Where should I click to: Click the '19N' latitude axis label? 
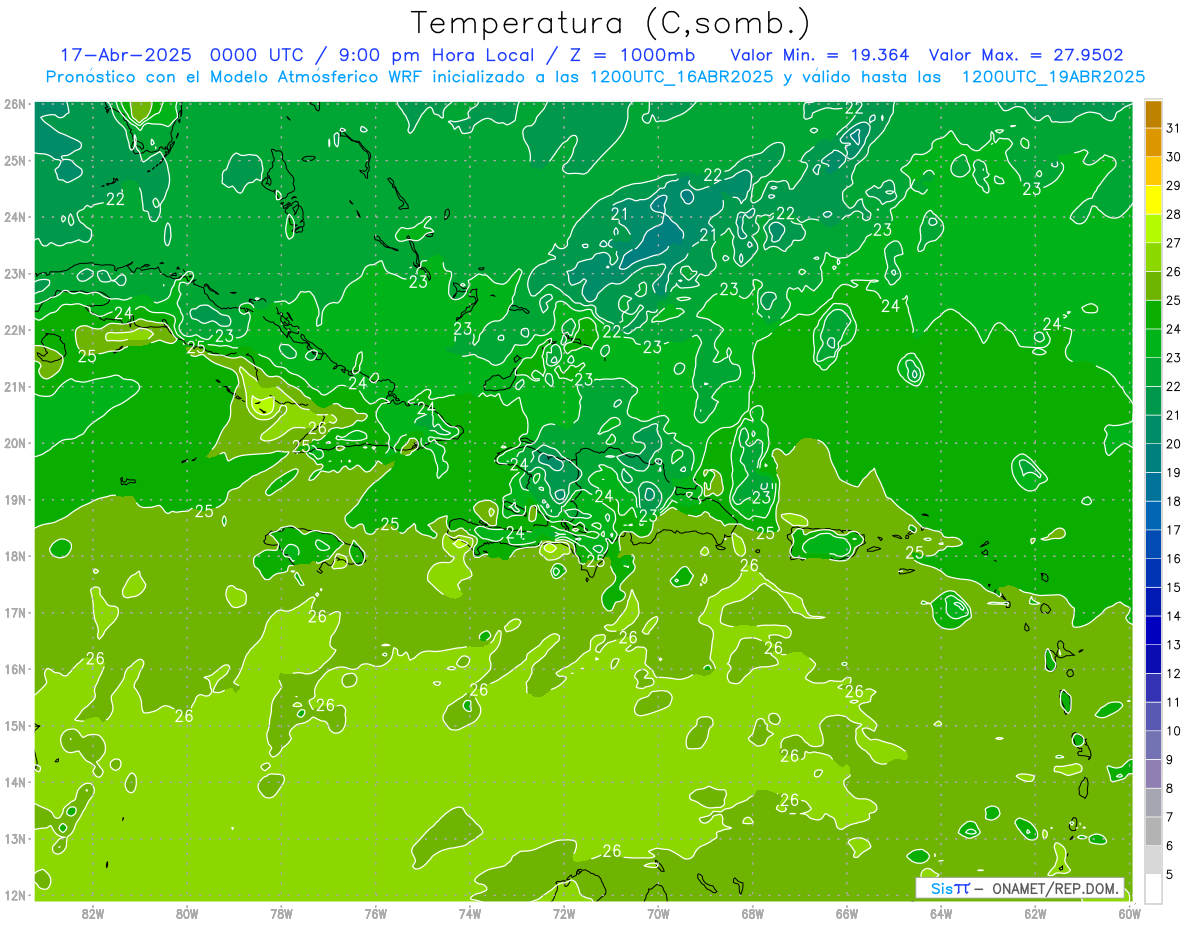16,500
